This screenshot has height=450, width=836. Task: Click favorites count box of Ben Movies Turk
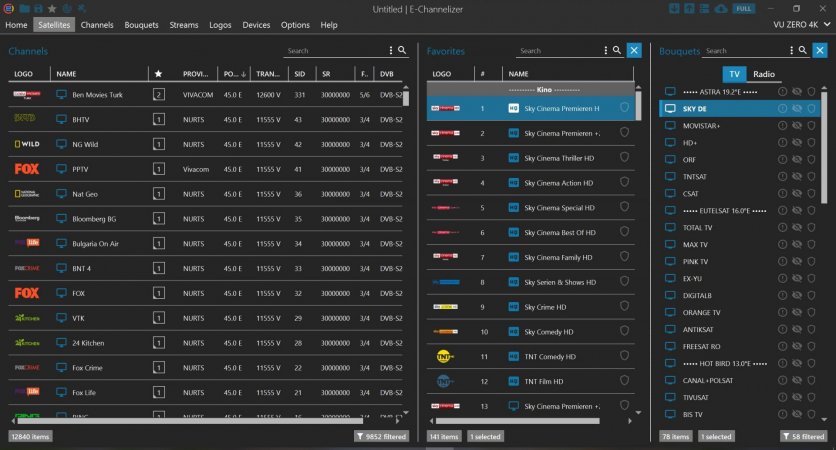158,94
